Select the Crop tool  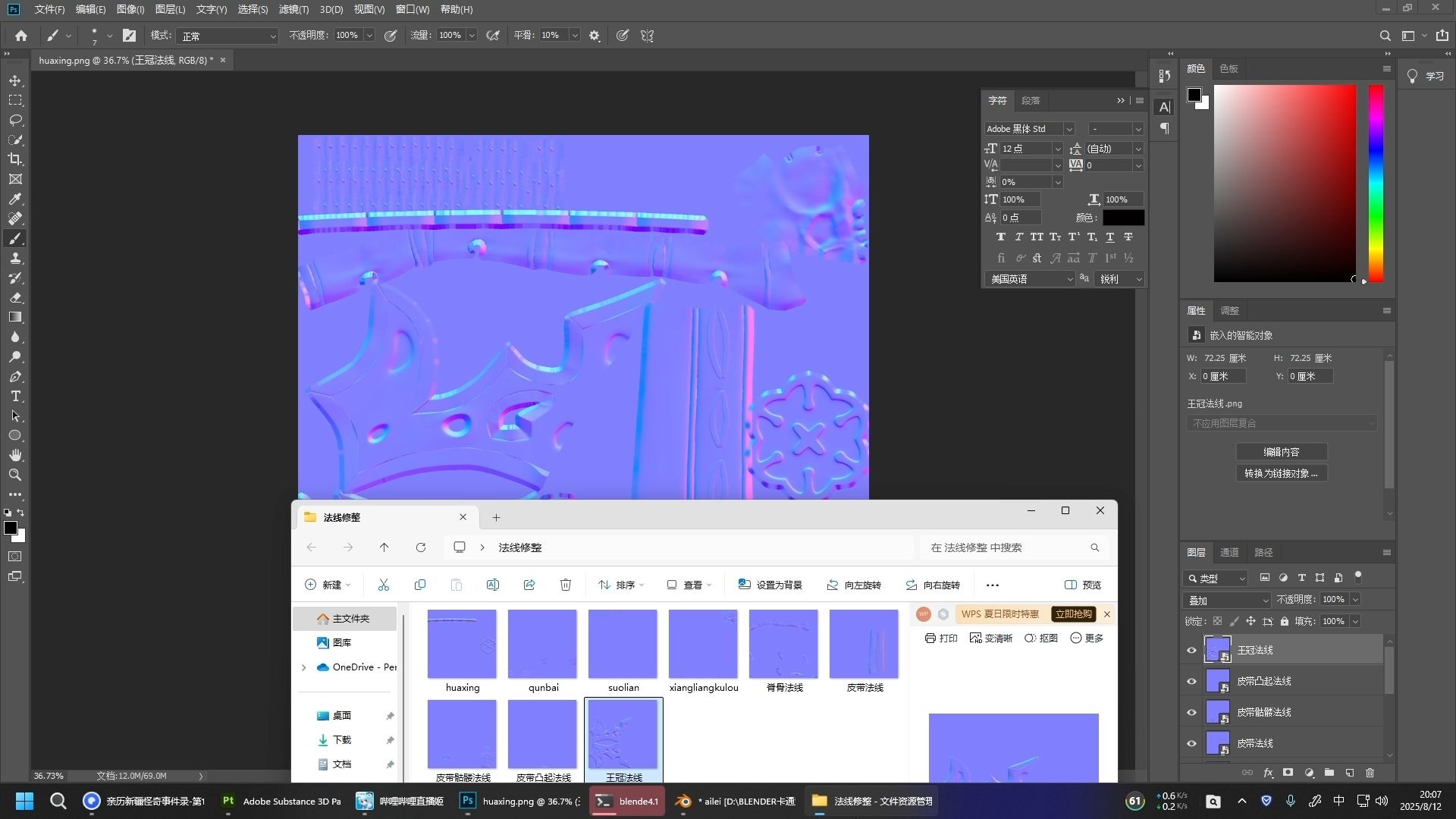[x=15, y=159]
